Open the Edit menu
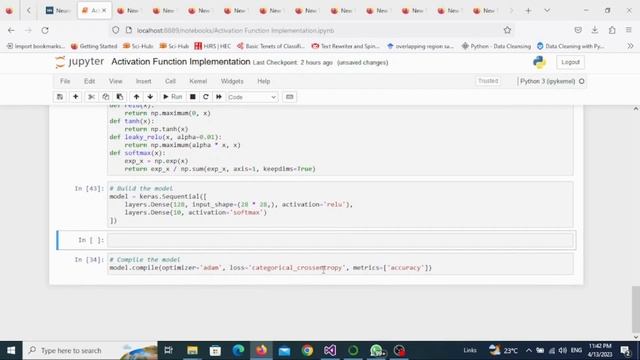 click(89, 81)
